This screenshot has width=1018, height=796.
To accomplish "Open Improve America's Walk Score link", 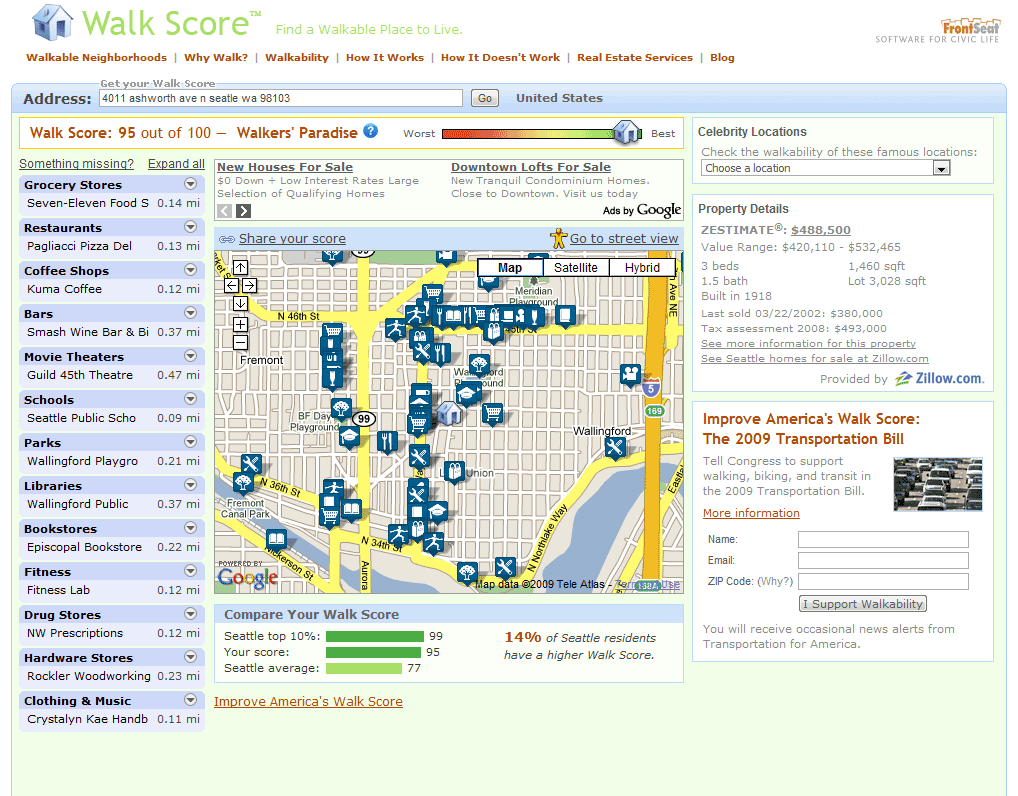I will (308, 702).
